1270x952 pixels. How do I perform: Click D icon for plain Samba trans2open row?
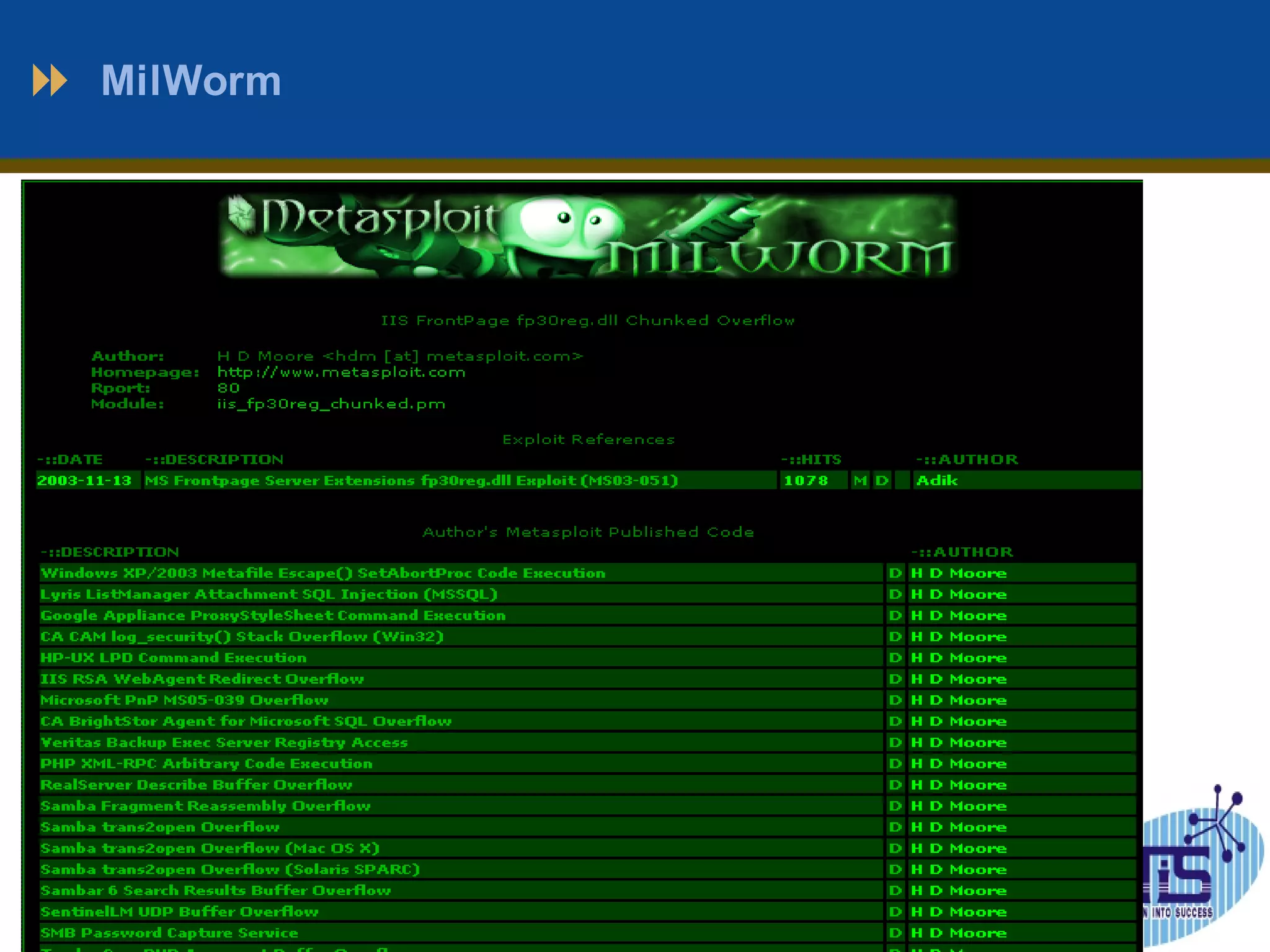pyautogui.click(x=895, y=827)
